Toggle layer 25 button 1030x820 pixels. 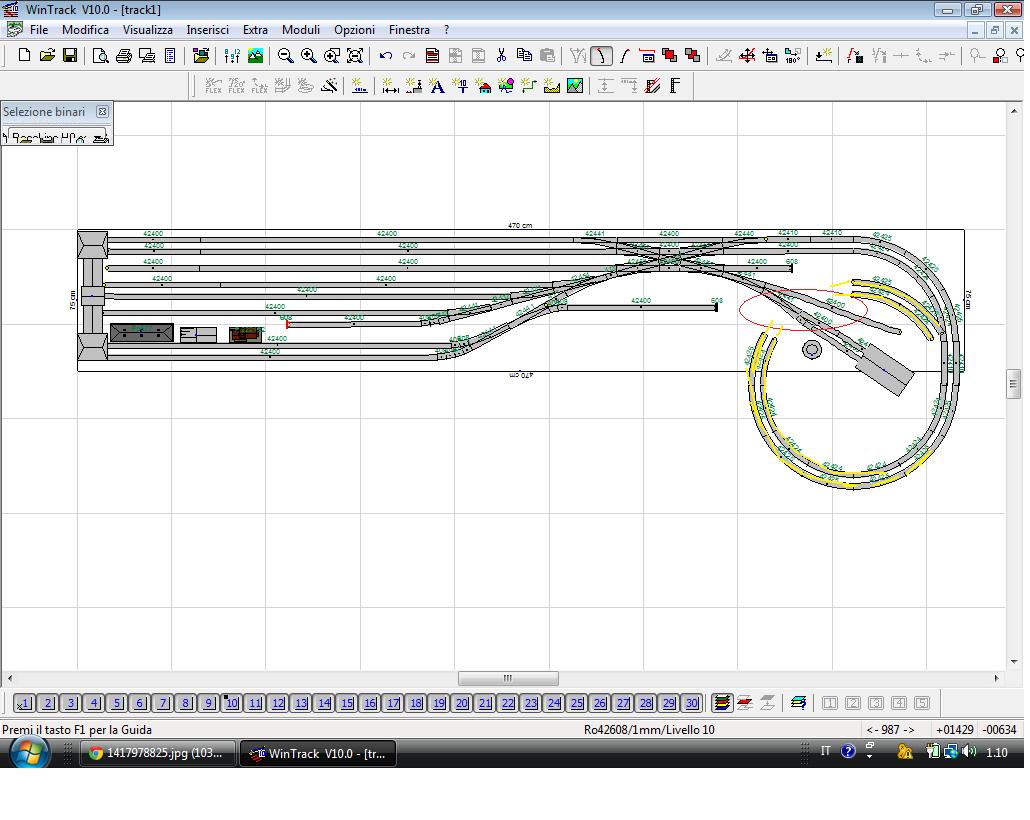click(577, 703)
